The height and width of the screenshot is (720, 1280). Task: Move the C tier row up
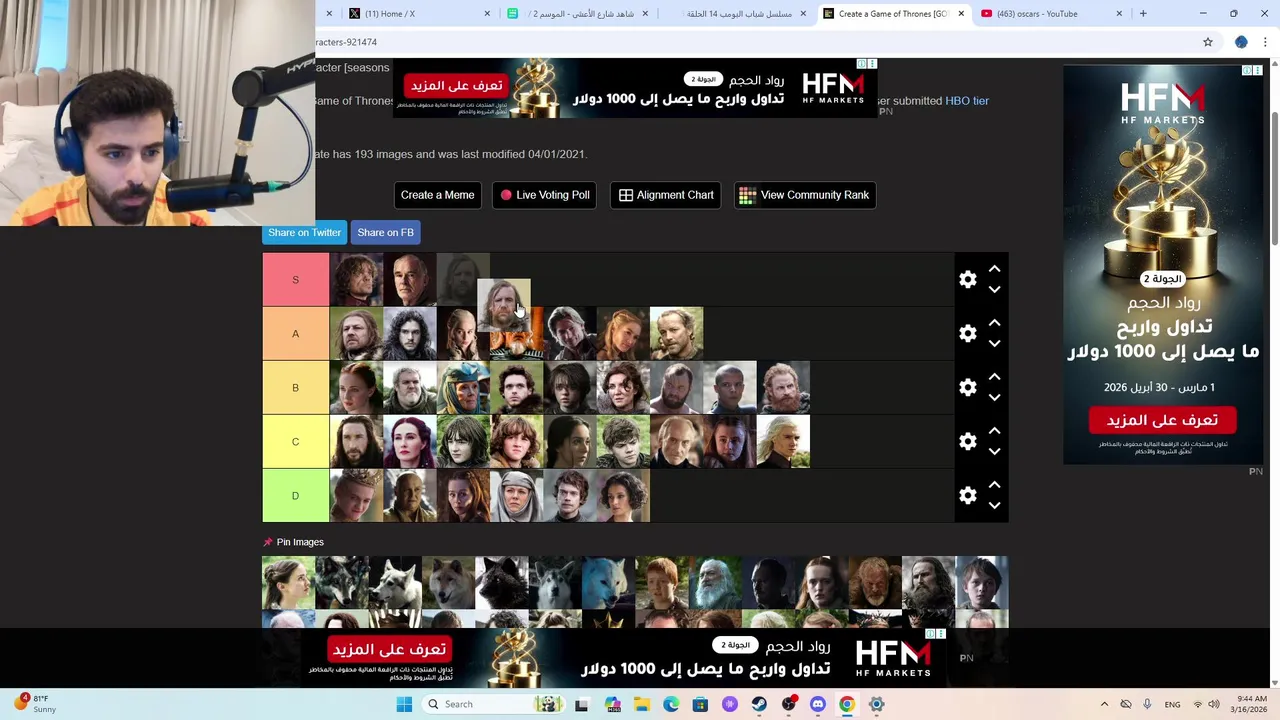pyautogui.click(x=994, y=431)
